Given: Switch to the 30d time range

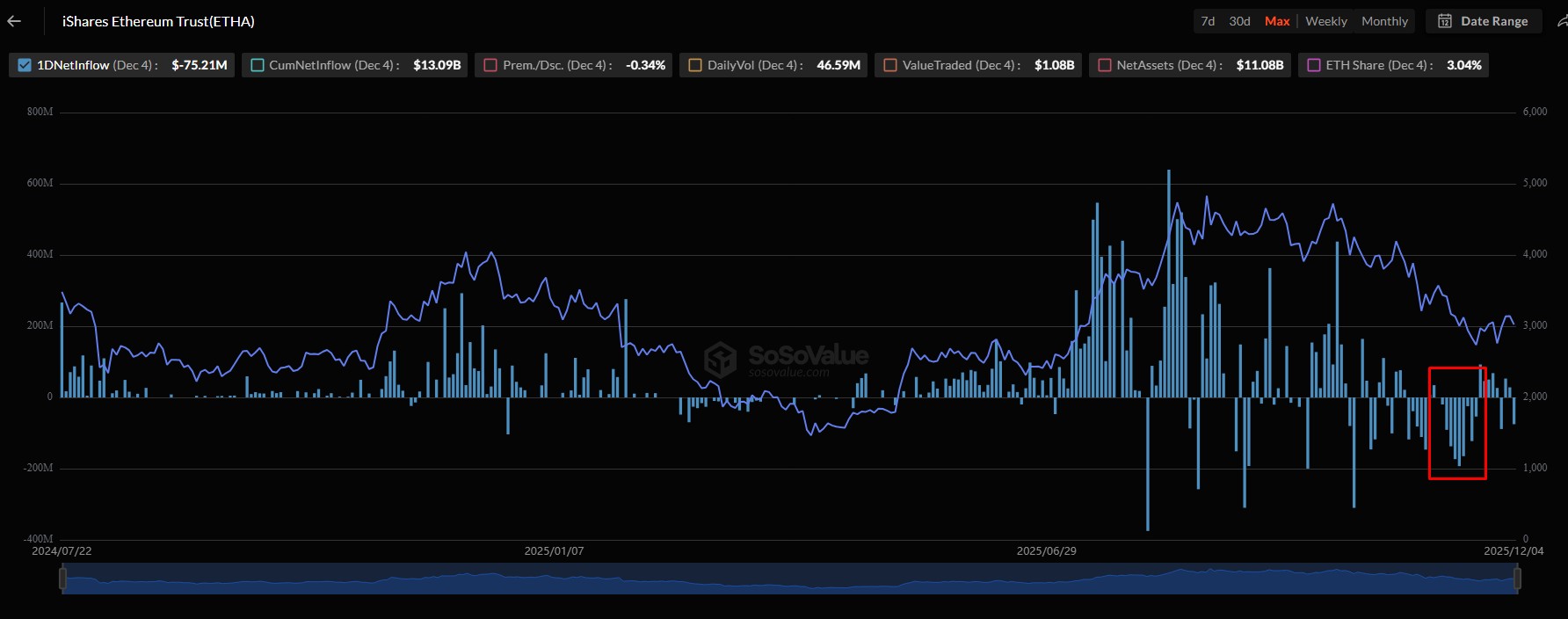Looking at the screenshot, I should pyautogui.click(x=1239, y=21).
